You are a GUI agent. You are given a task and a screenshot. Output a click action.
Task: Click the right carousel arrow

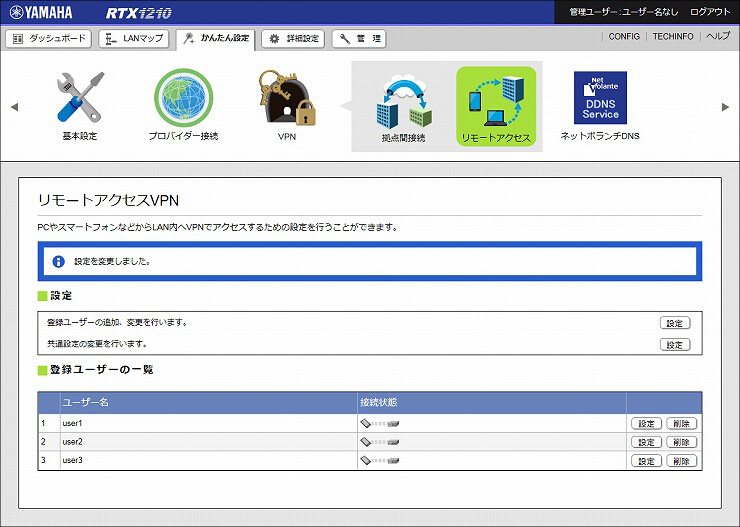click(x=725, y=107)
